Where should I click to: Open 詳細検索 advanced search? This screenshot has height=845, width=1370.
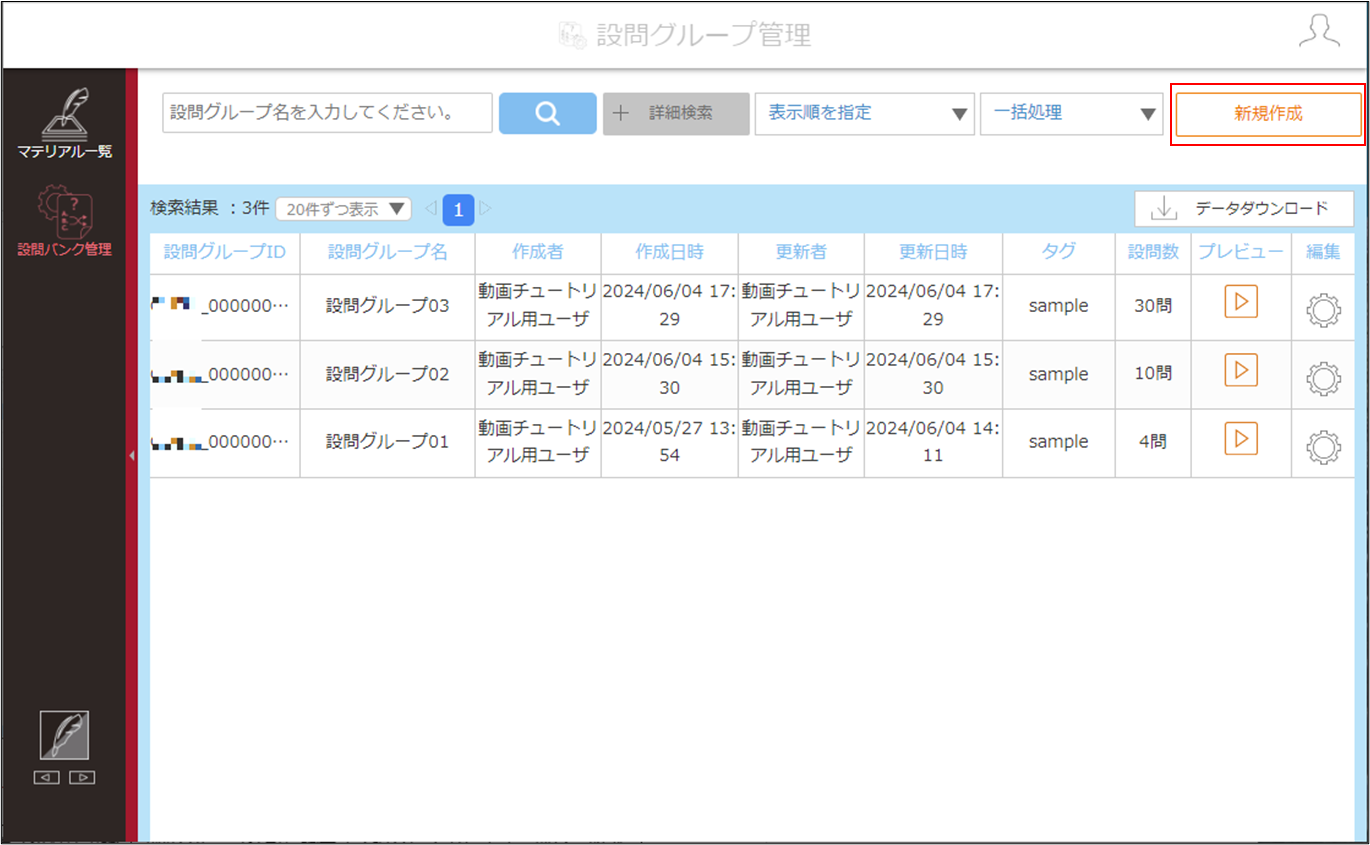tap(676, 113)
